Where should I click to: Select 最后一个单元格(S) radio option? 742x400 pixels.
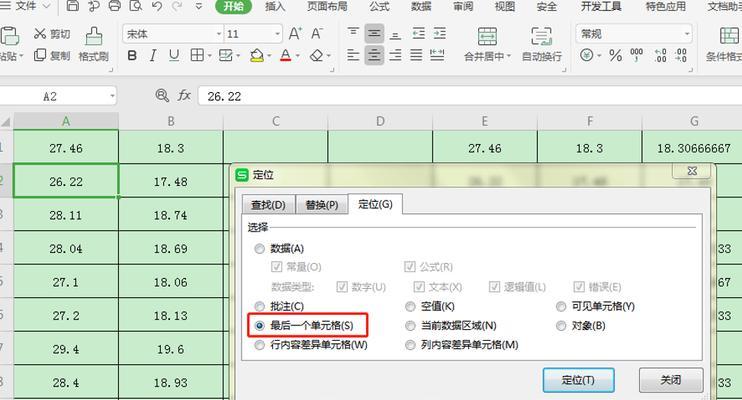(259, 326)
